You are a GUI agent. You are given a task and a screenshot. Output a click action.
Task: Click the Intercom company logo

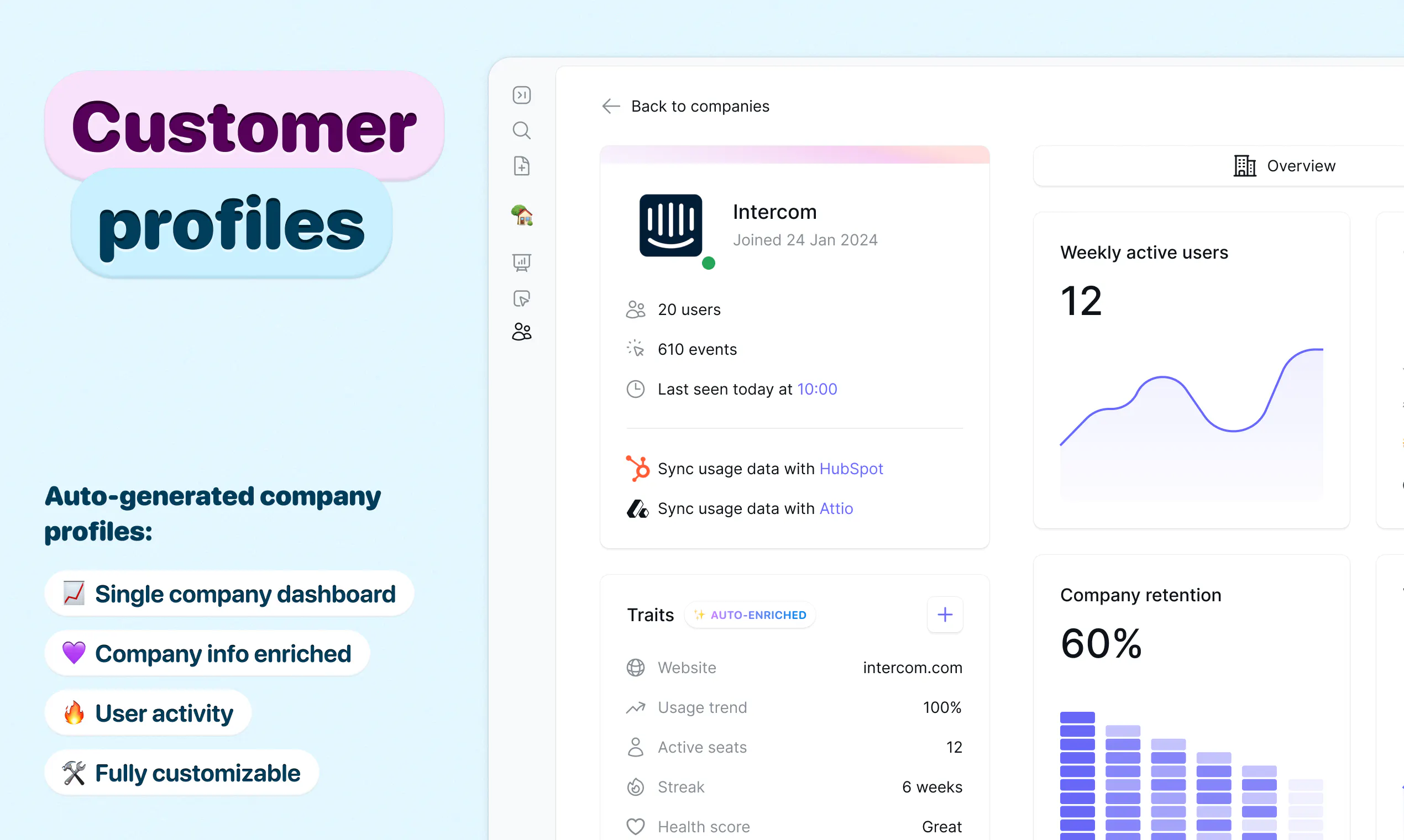pyautogui.click(x=670, y=225)
